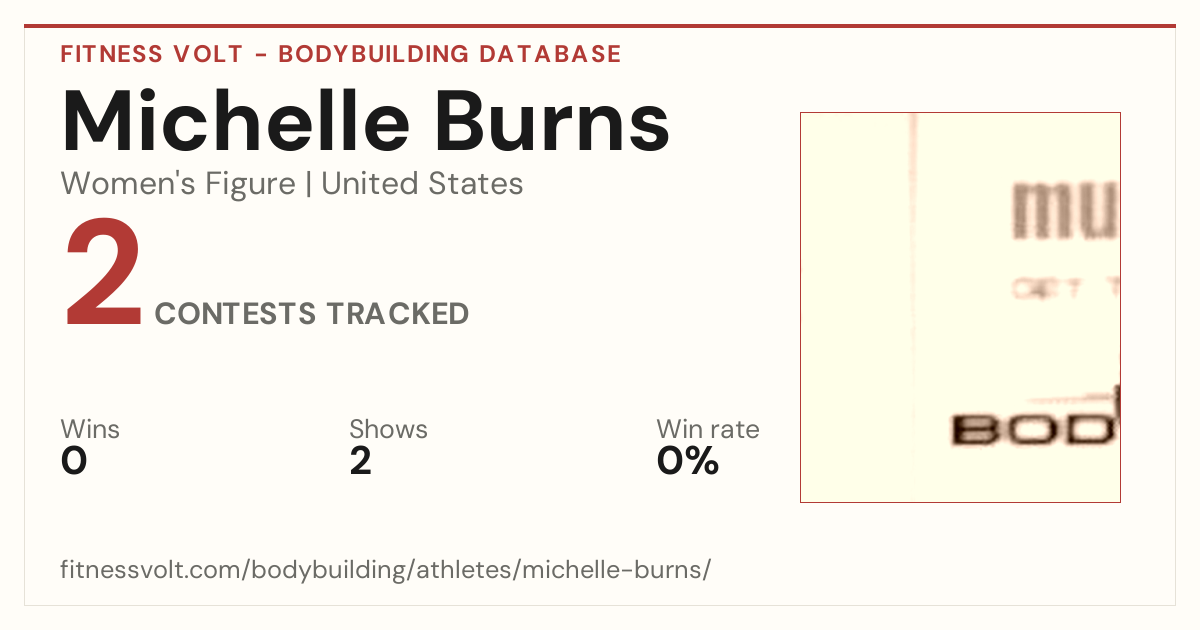
Task: Click the Wins value of 0
Action: coord(74,461)
